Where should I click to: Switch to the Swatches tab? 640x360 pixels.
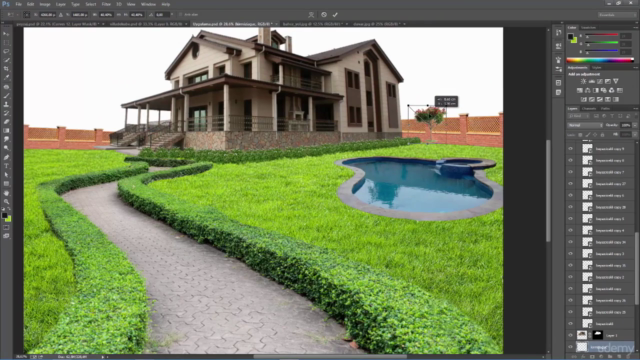point(588,28)
